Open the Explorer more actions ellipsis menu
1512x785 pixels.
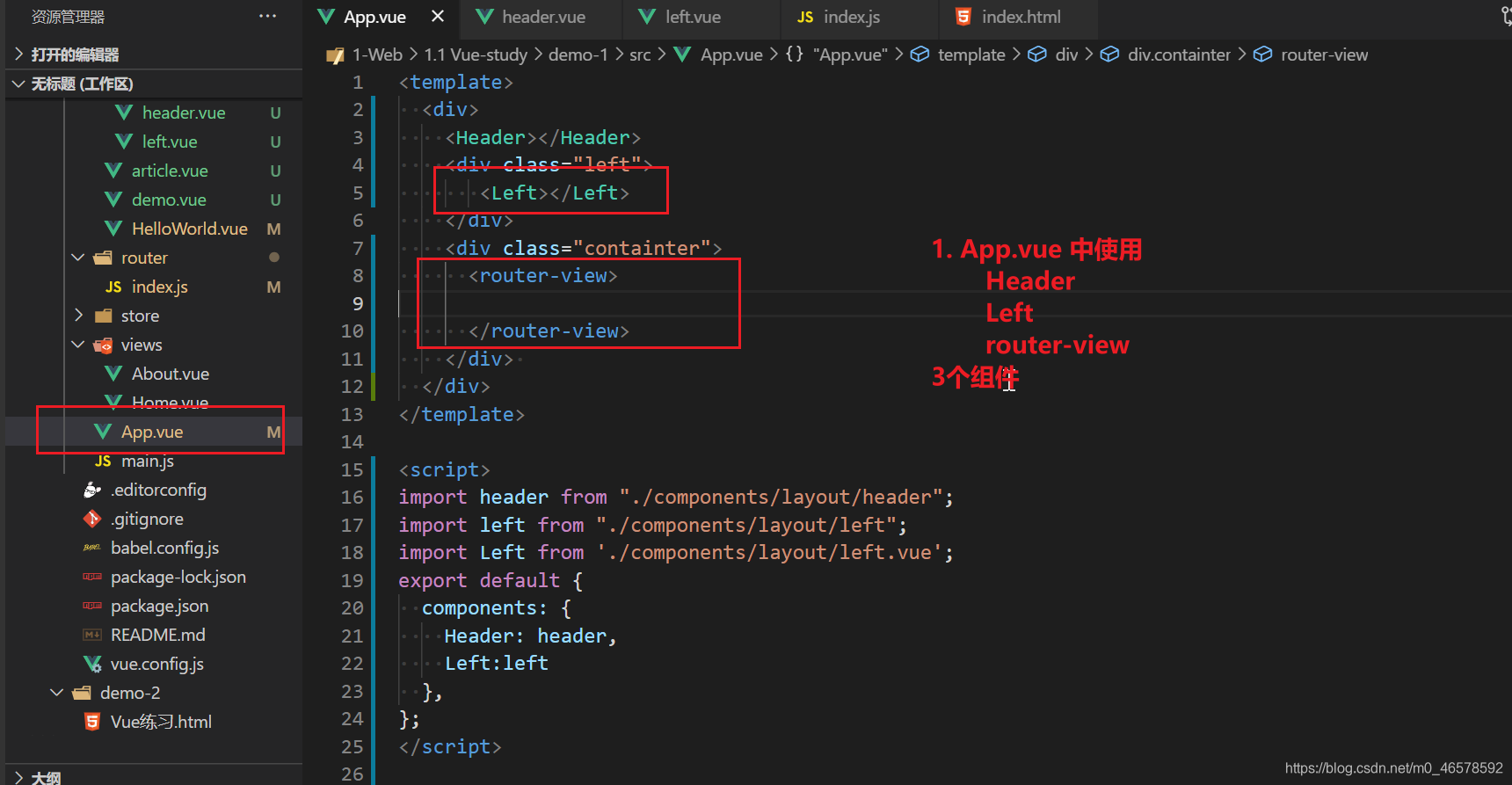click(x=267, y=16)
